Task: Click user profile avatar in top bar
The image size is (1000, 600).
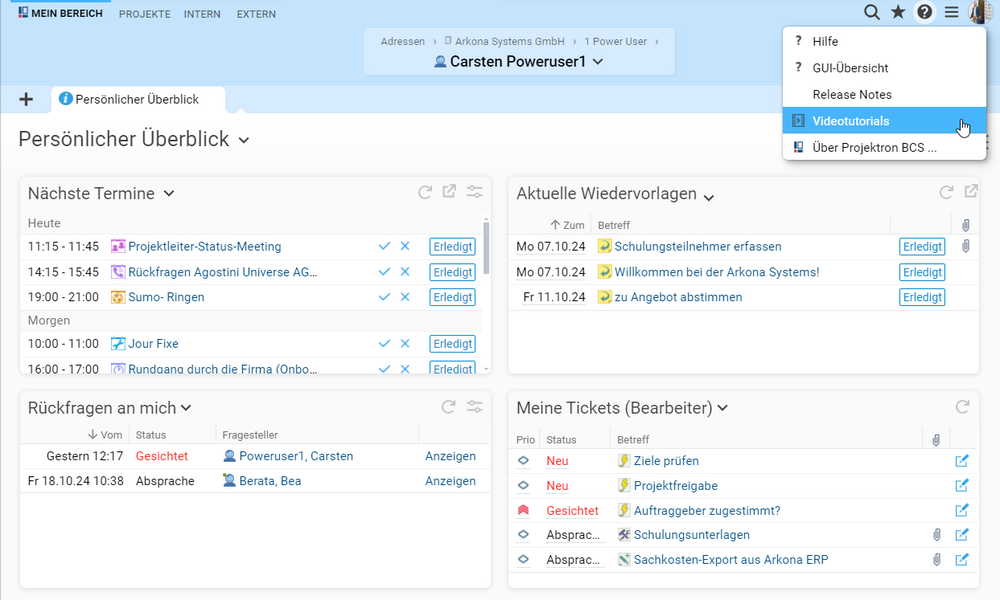Action: [x=979, y=13]
